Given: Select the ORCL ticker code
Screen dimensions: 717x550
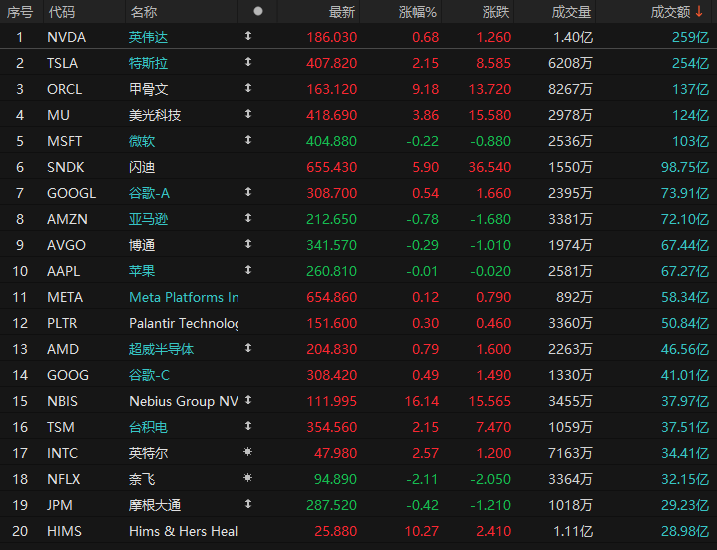Looking at the screenshot, I should [x=64, y=89].
